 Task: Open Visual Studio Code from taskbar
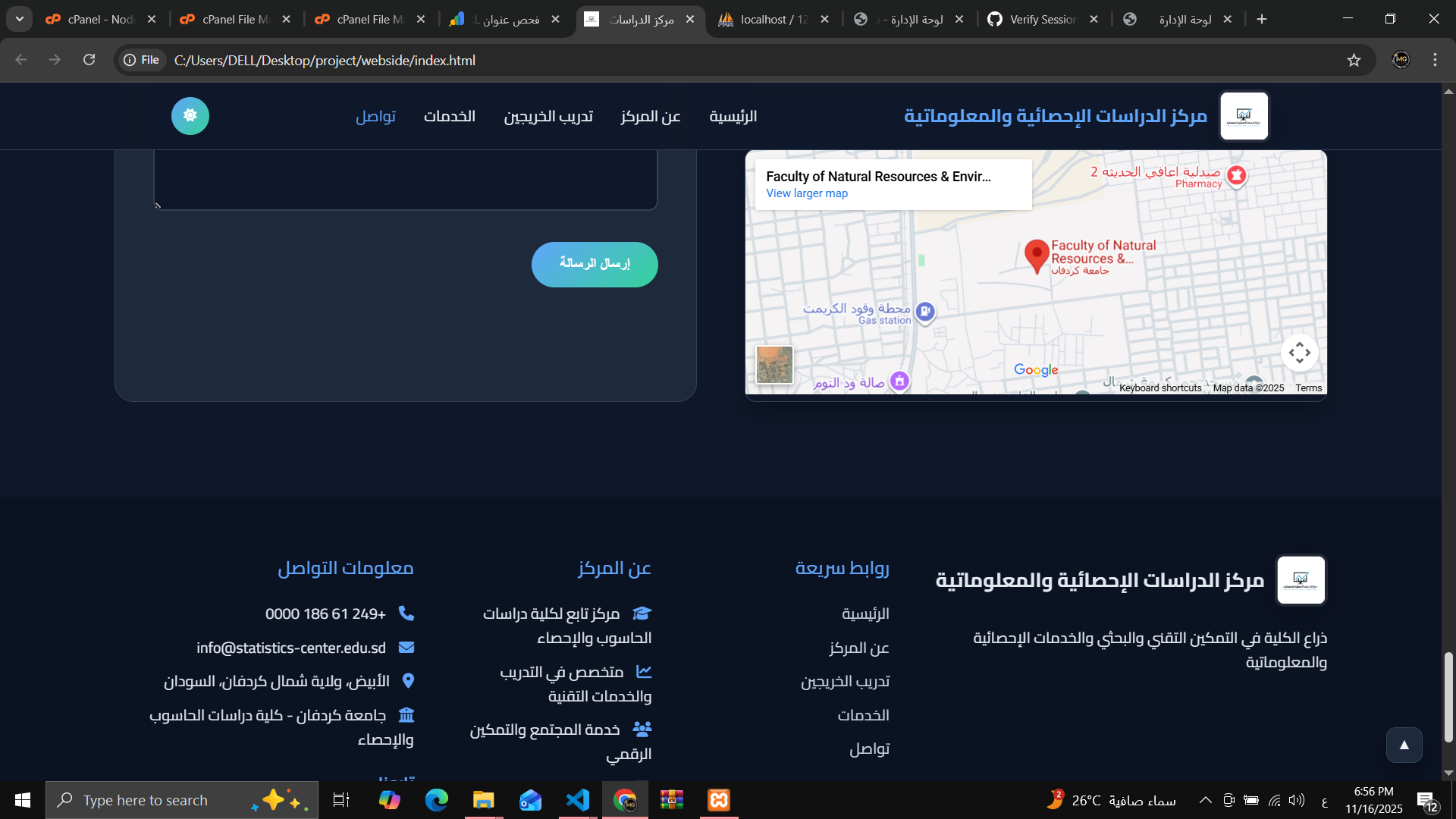pos(577,800)
